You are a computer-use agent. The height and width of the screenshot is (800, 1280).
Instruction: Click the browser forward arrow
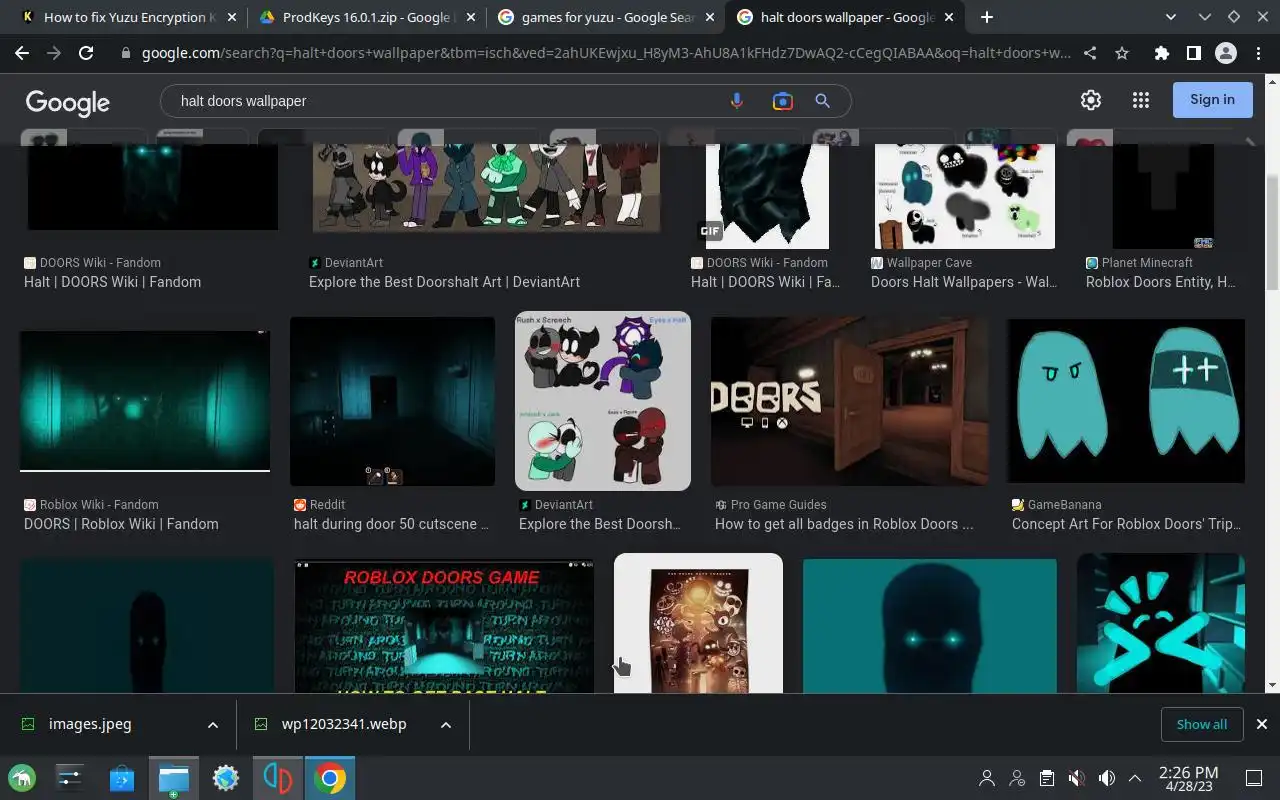tap(54, 53)
